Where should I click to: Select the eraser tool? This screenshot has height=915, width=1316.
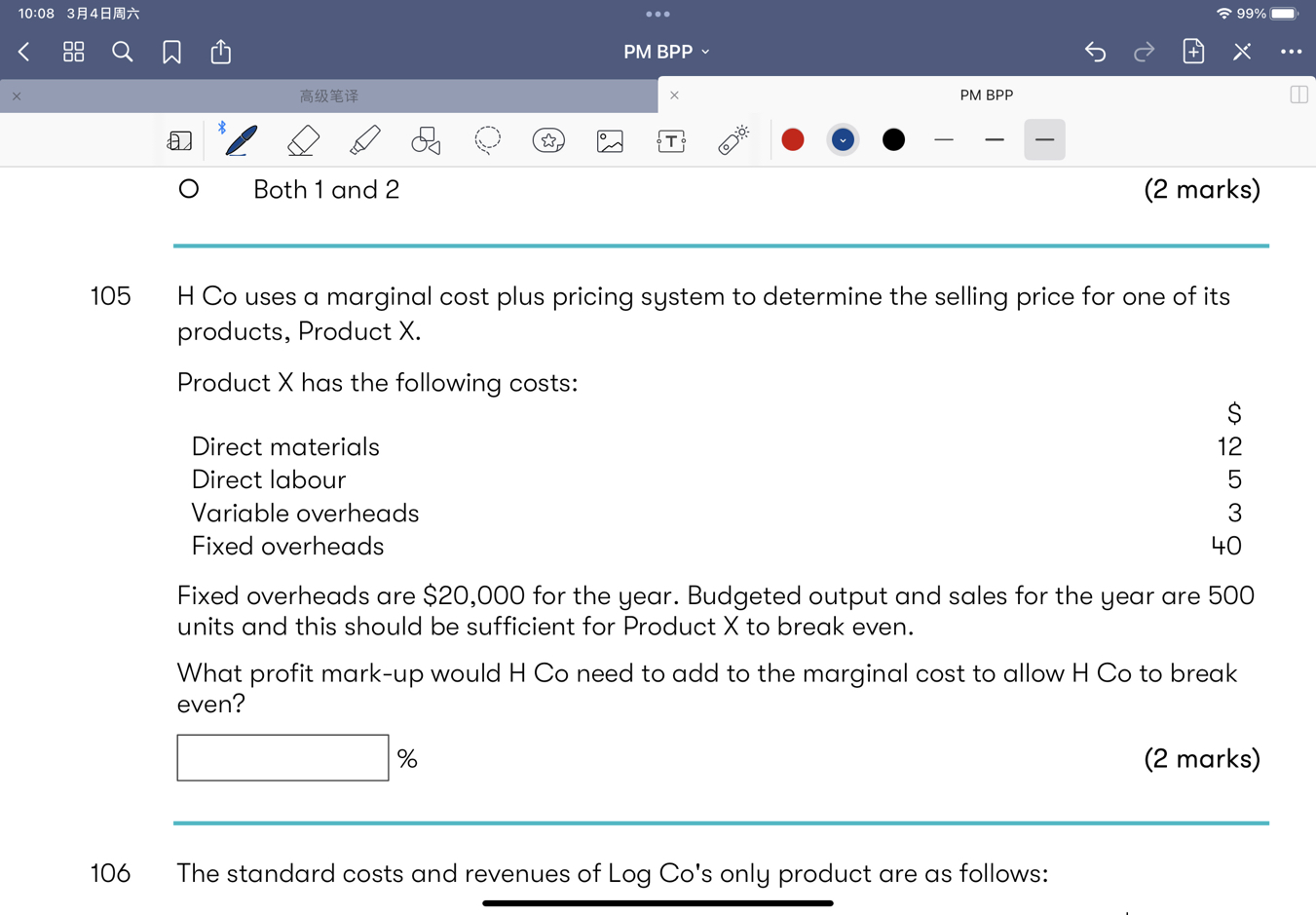click(303, 140)
